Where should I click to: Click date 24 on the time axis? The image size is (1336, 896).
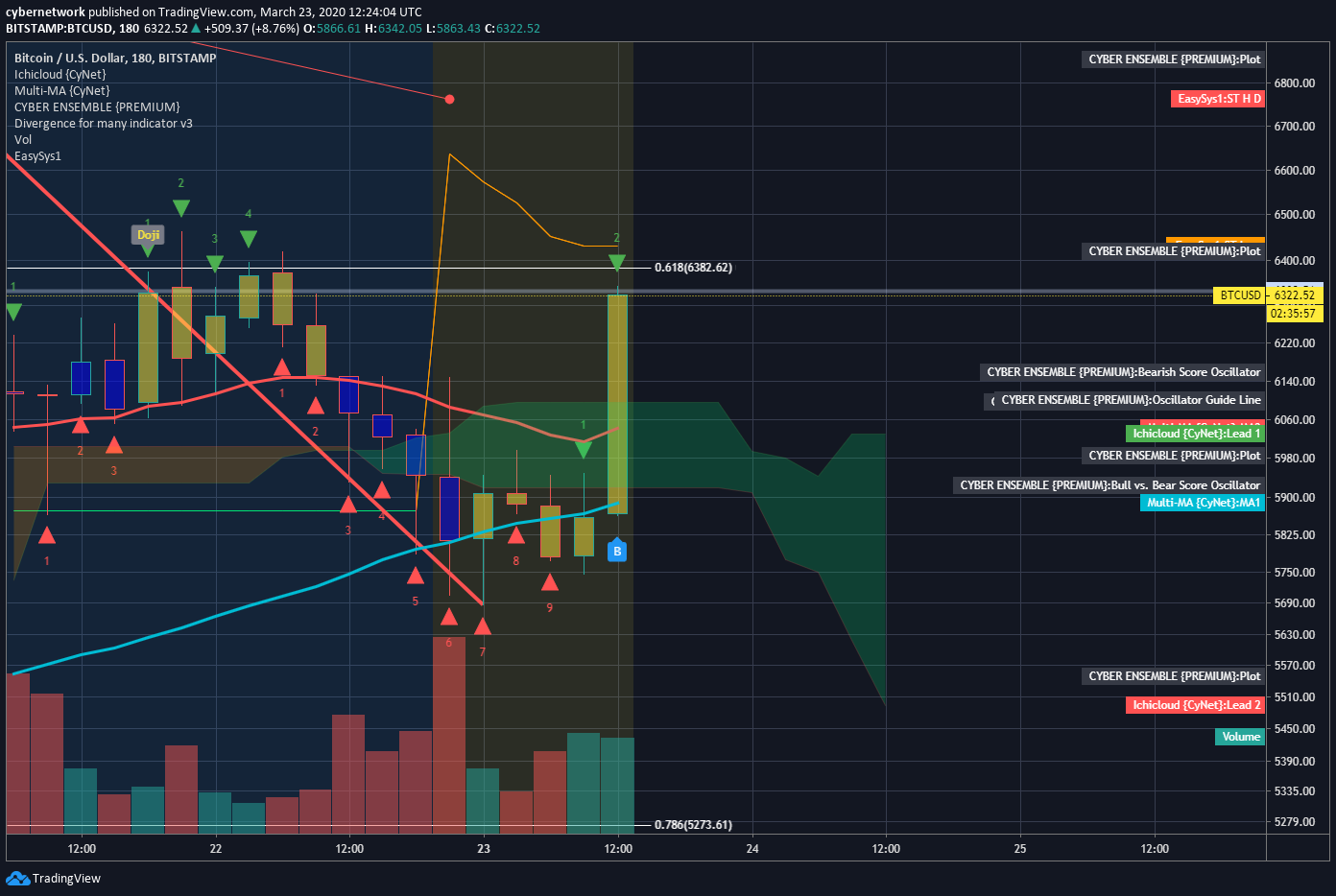pos(751,849)
